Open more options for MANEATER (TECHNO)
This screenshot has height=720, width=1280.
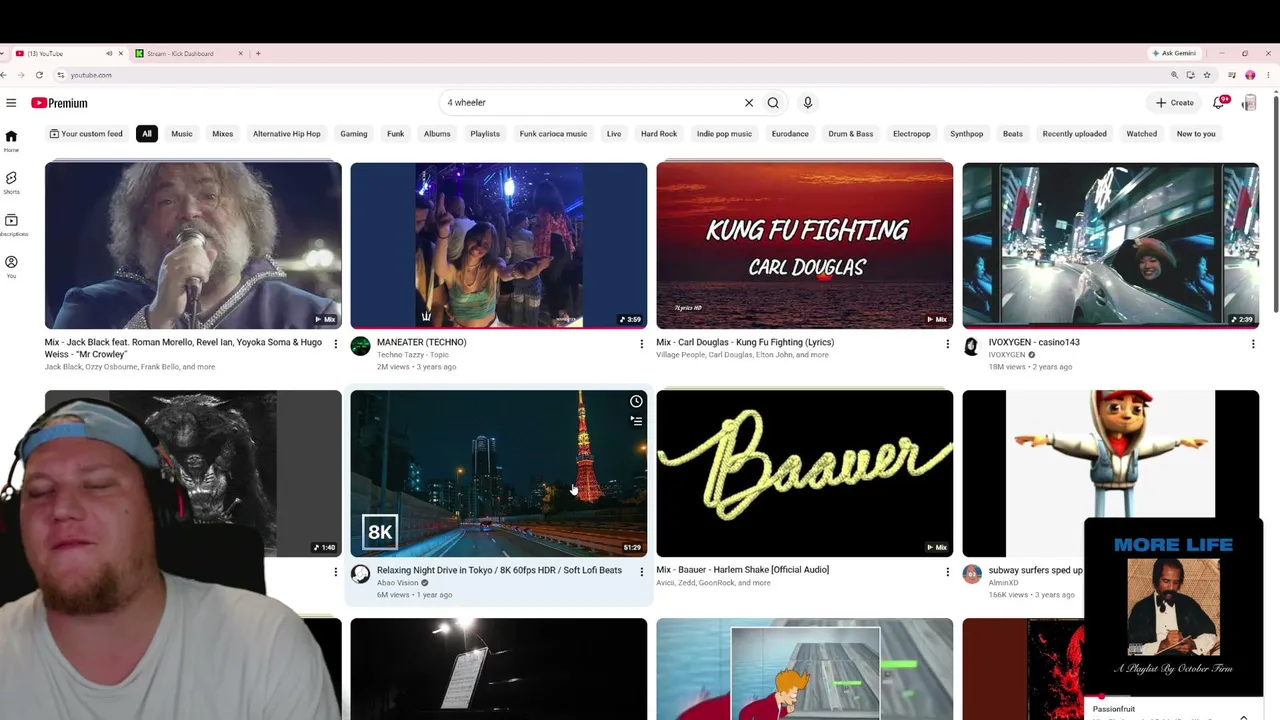tap(641, 344)
